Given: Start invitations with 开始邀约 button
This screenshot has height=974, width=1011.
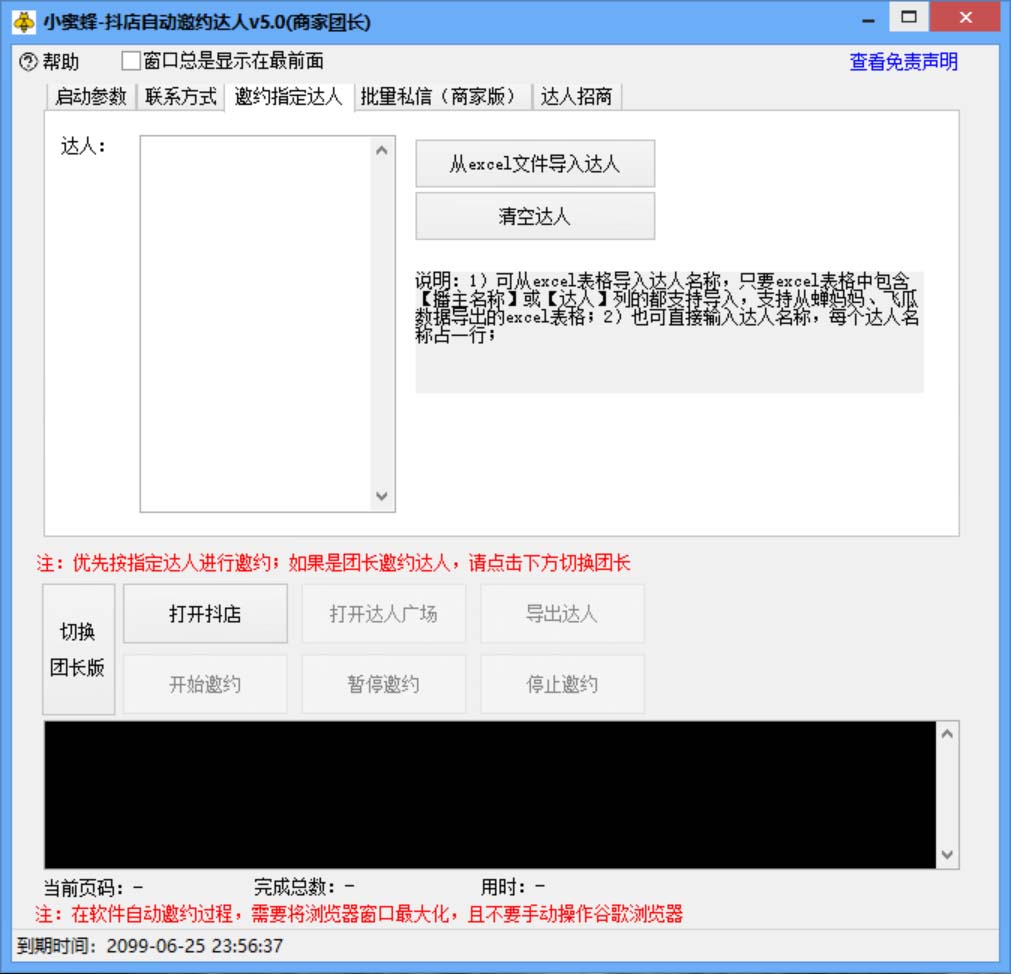Looking at the screenshot, I should [205, 683].
